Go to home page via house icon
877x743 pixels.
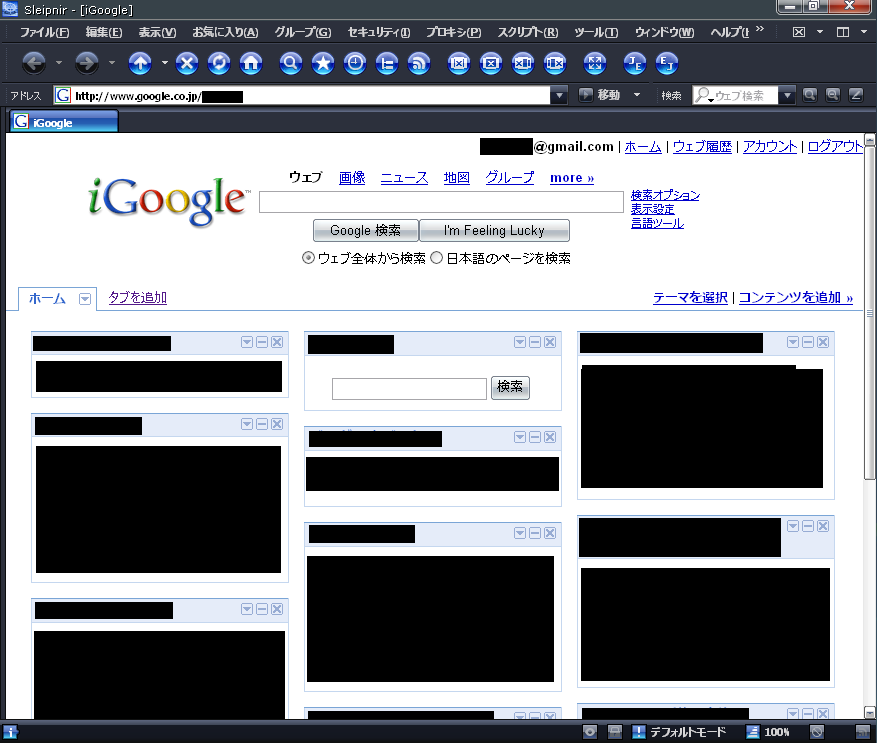click(x=251, y=64)
